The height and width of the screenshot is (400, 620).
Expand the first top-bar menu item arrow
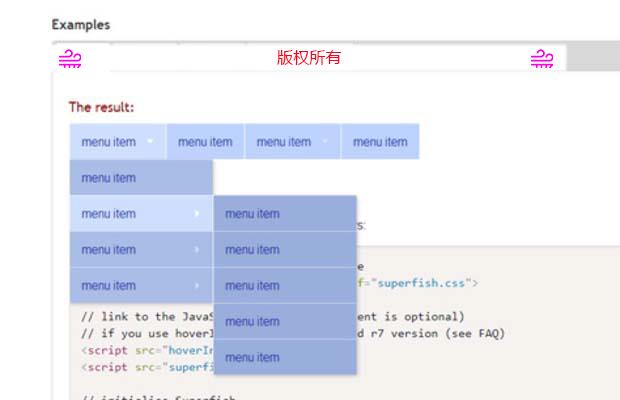pos(150,142)
